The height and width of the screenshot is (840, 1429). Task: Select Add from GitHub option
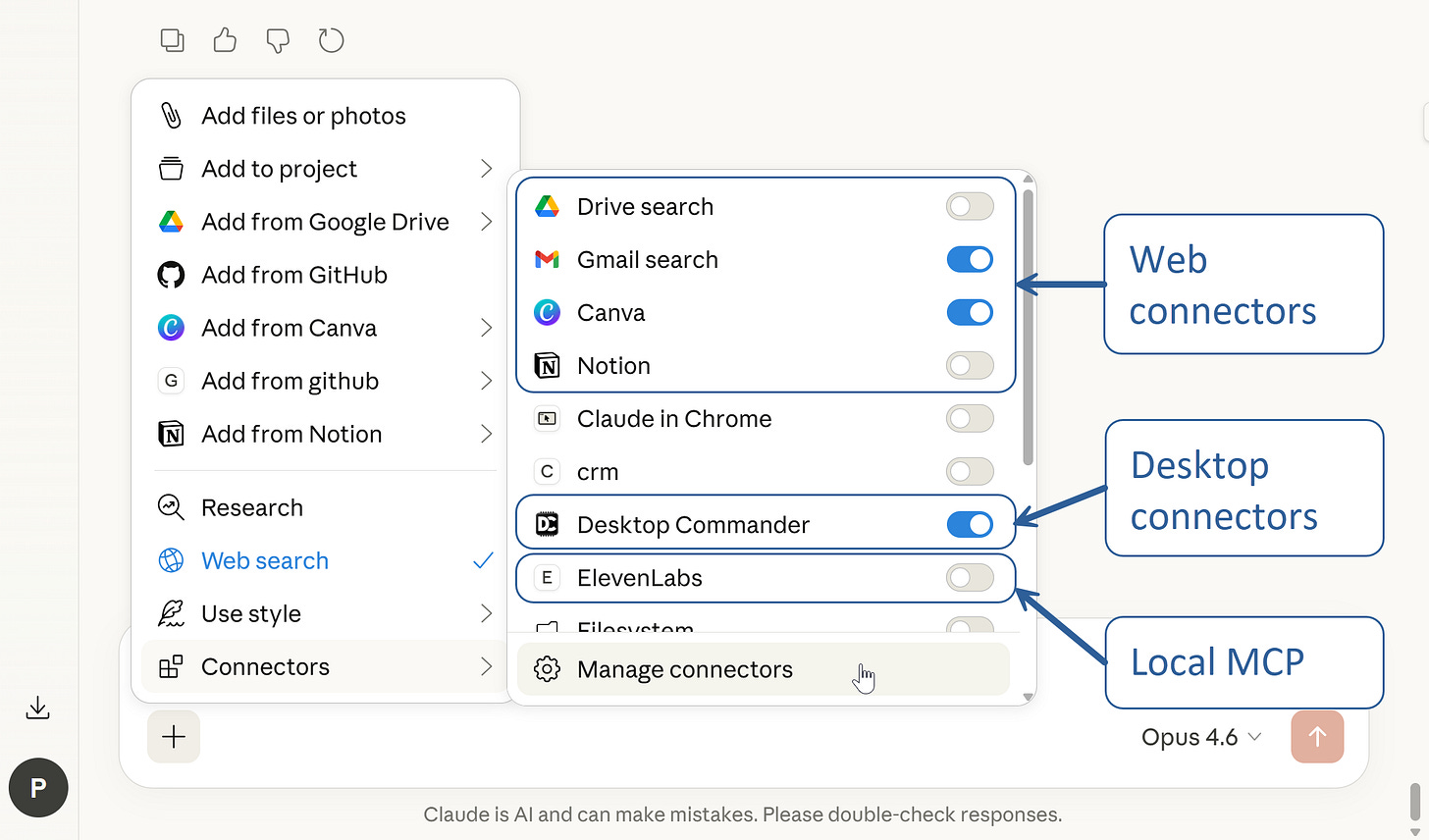325,275
